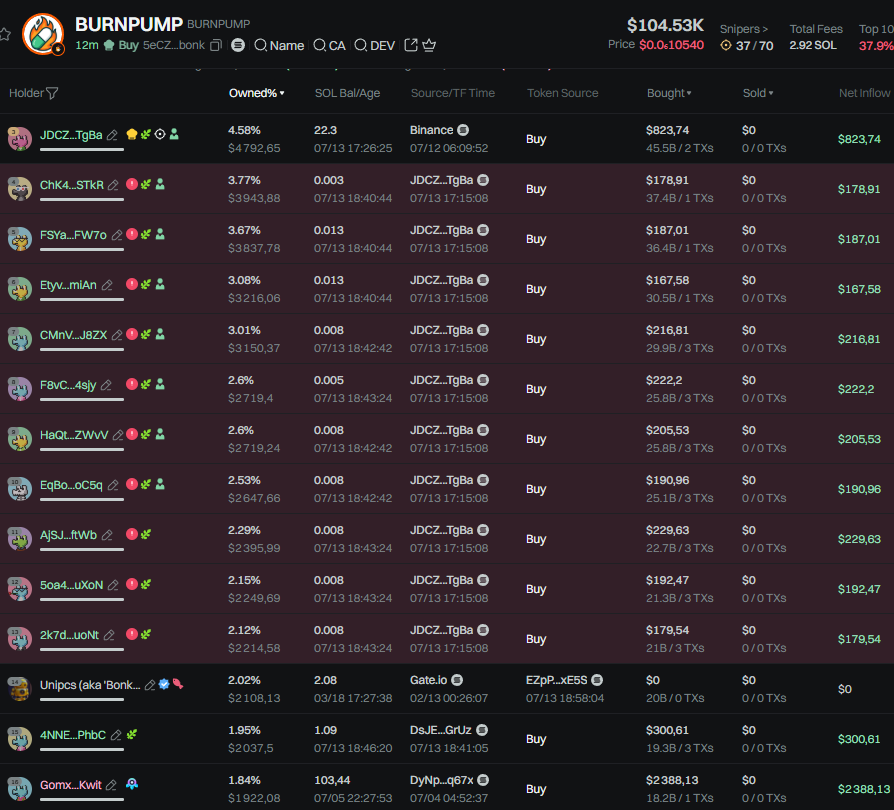Click the green leaf icon on 4NNE...PhbC row
894x810 pixels.
click(132, 734)
